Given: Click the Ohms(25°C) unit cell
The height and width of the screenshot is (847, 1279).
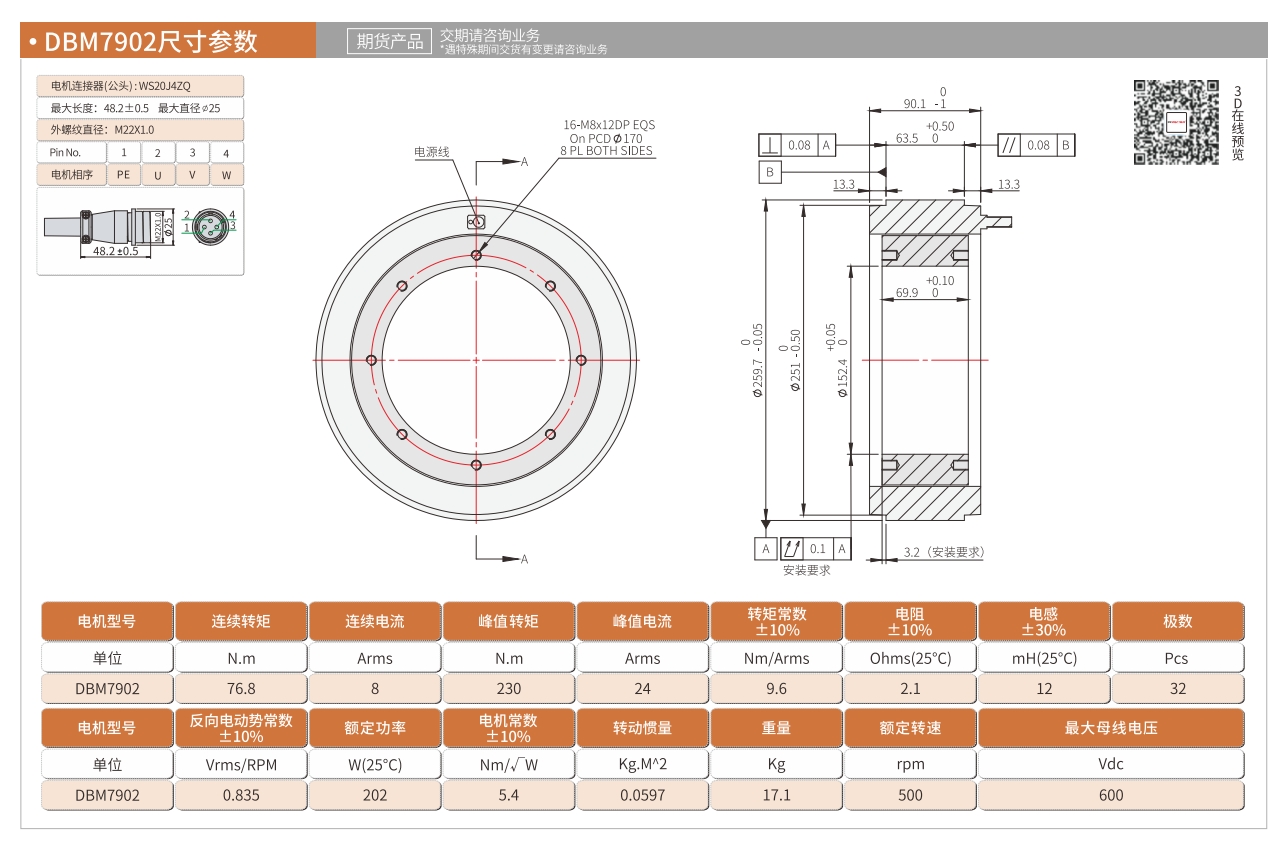Looking at the screenshot, I should coord(911,658).
